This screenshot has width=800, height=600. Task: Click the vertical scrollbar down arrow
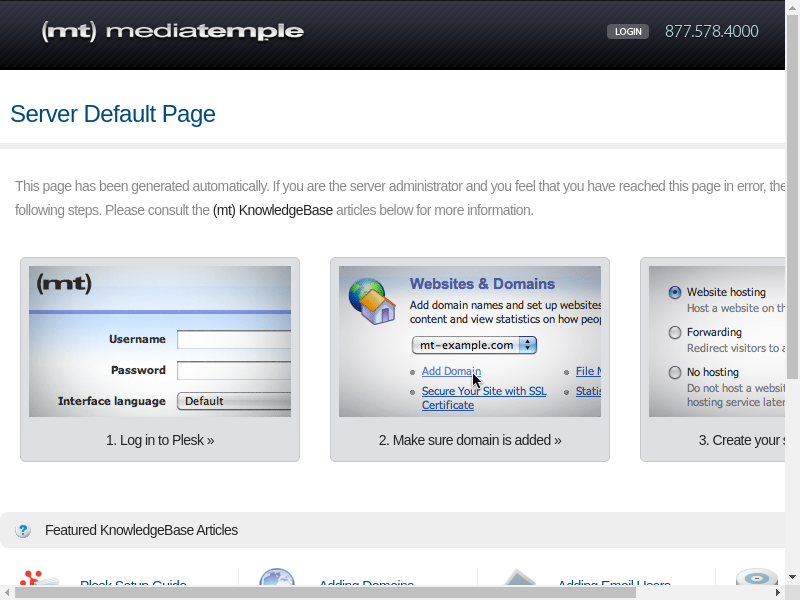(x=792, y=577)
